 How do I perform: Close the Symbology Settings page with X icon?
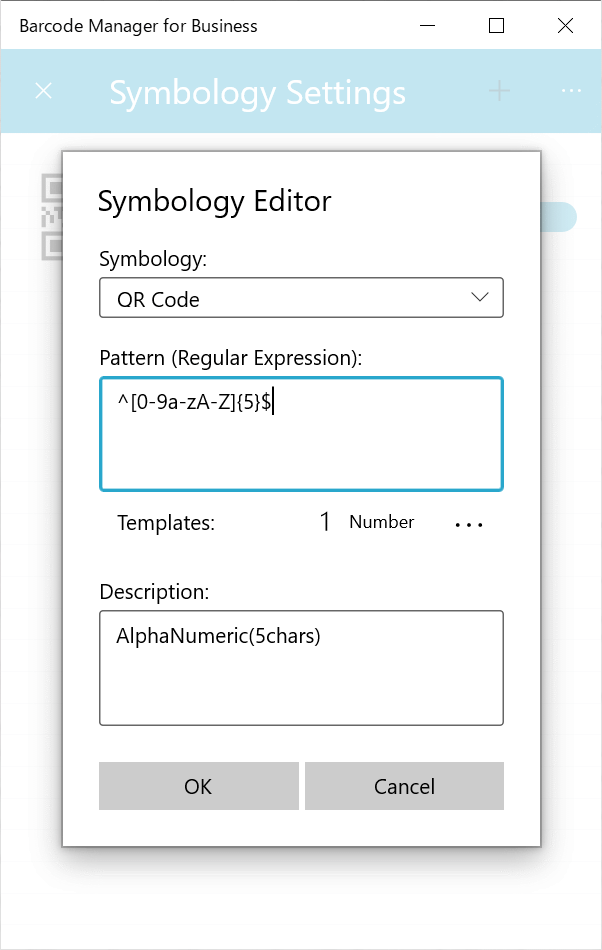[44, 91]
